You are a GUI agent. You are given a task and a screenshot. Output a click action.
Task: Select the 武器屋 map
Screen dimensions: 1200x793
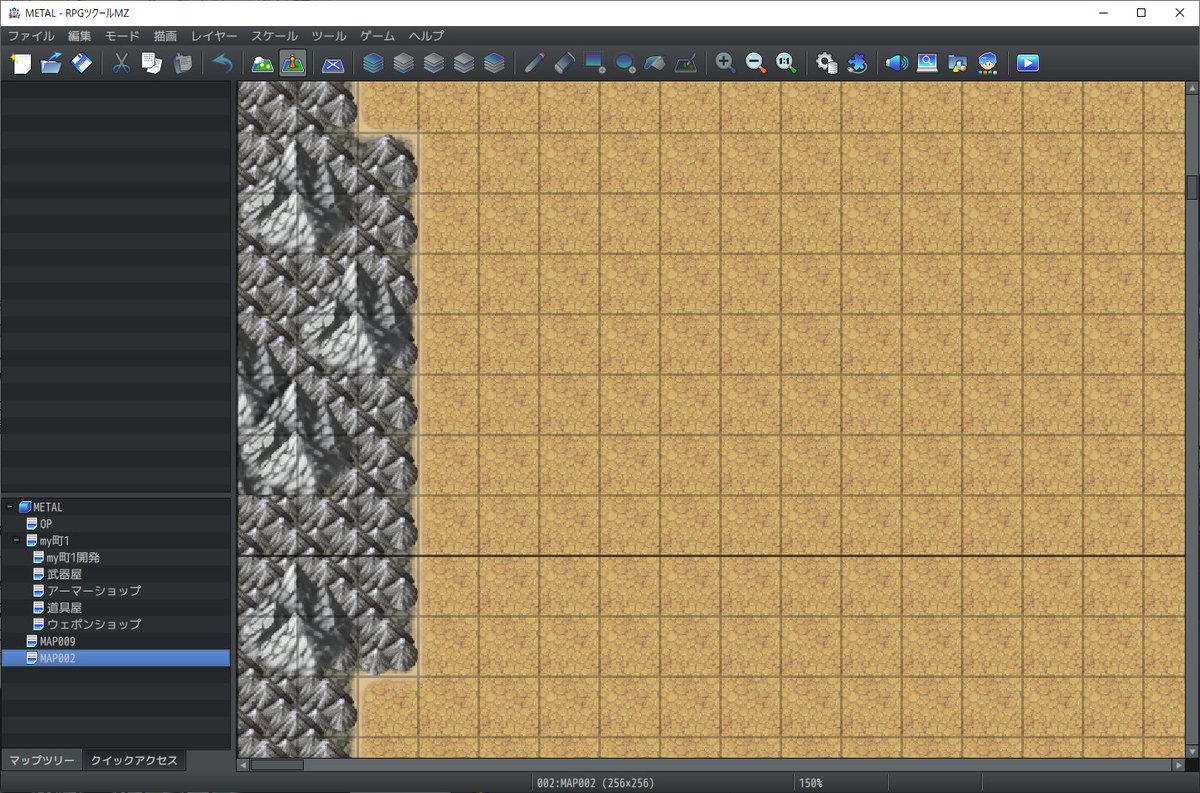[x=64, y=574]
